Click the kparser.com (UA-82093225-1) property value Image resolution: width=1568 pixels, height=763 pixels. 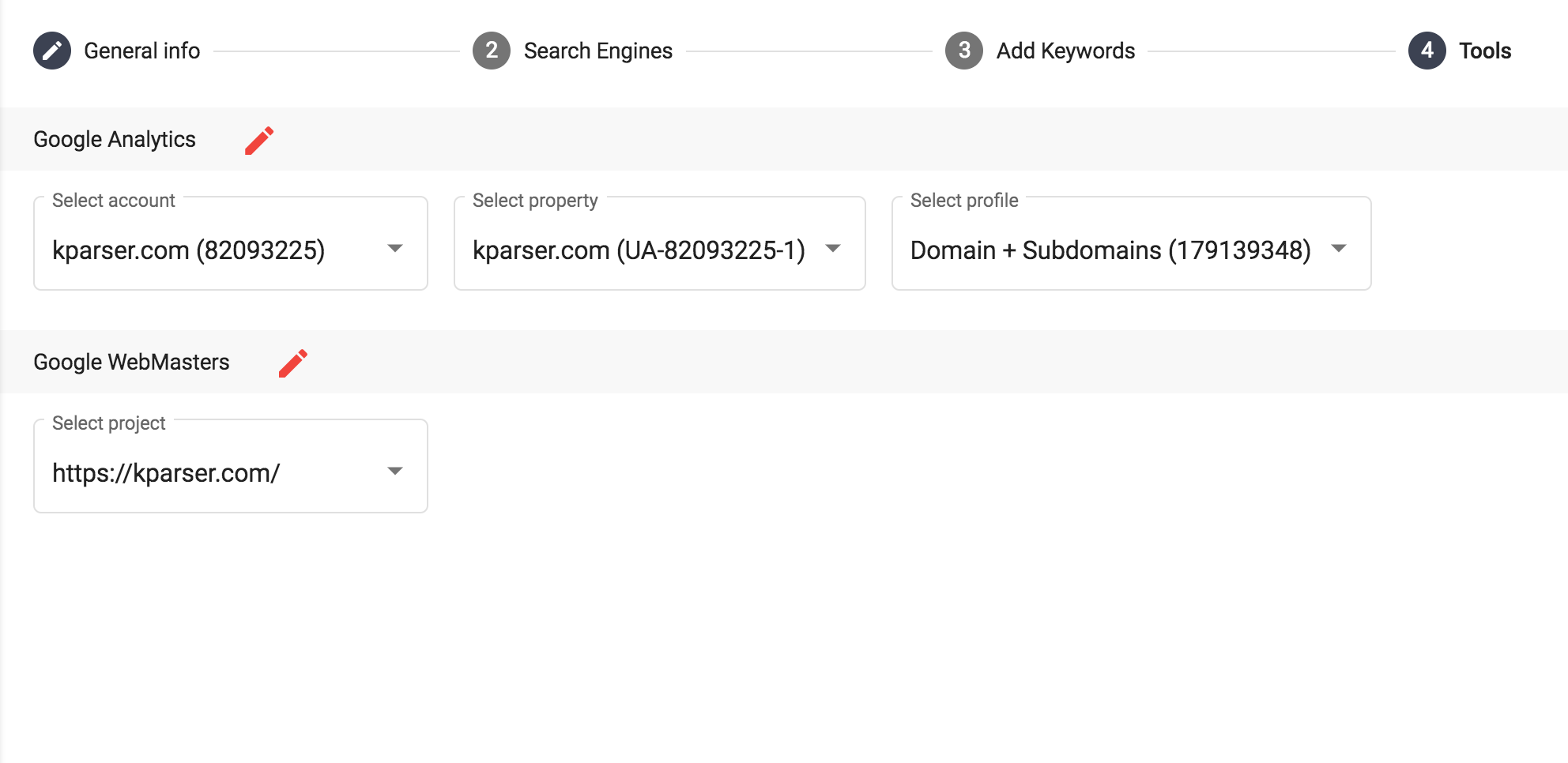pyautogui.click(x=639, y=250)
